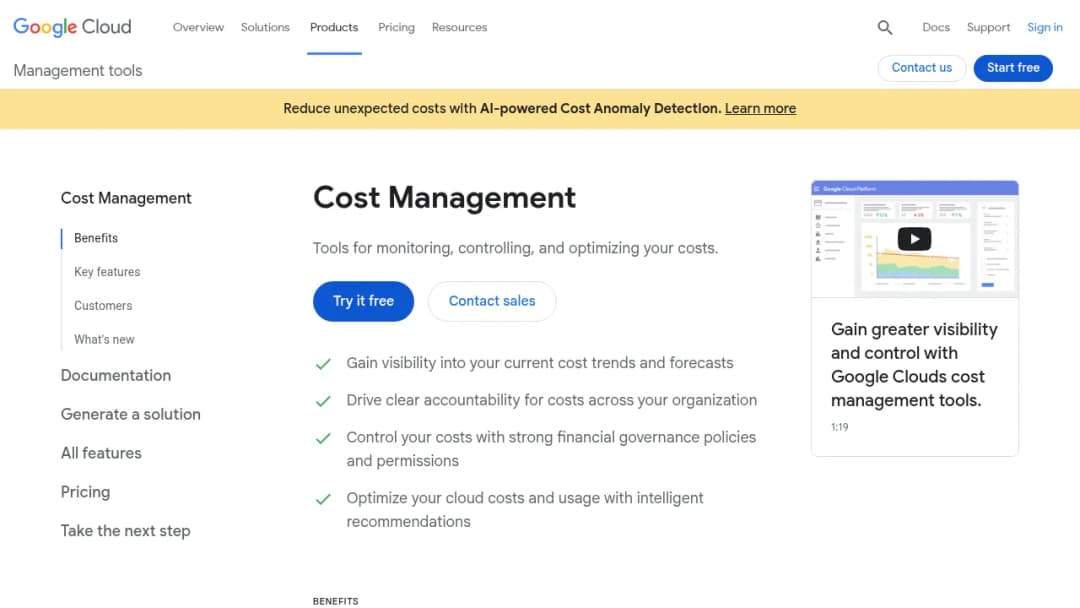The height and width of the screenshot is (608, 1080).
Task: Click 'Drive clear accountability for costs' text
Action: 552,400
